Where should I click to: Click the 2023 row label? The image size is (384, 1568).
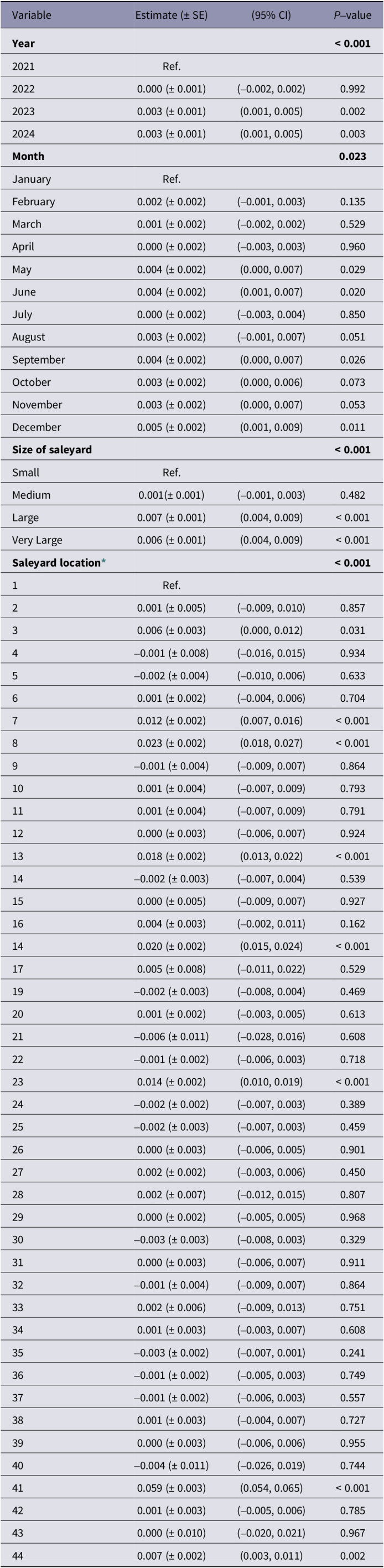click(23, 111)
